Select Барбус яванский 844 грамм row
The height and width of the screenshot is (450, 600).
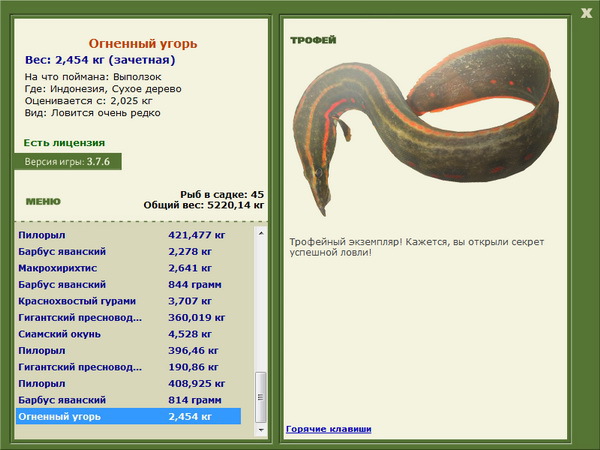(x=129, y=284)
